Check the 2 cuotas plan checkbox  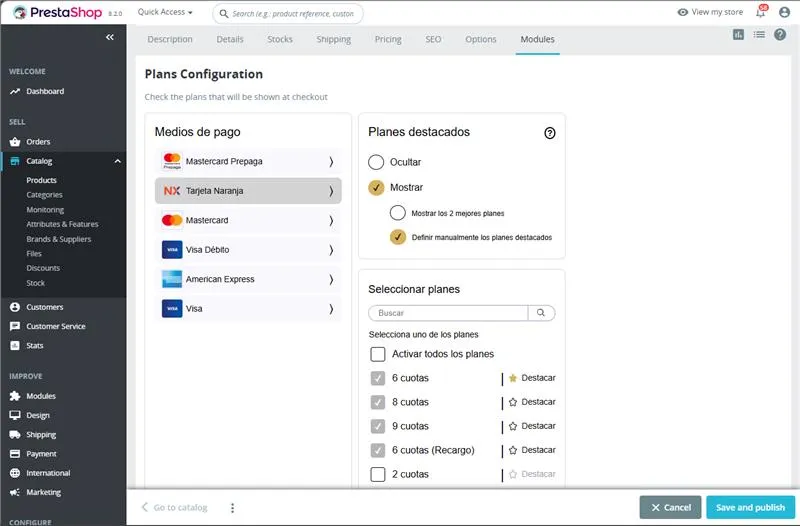coord(378,474)
